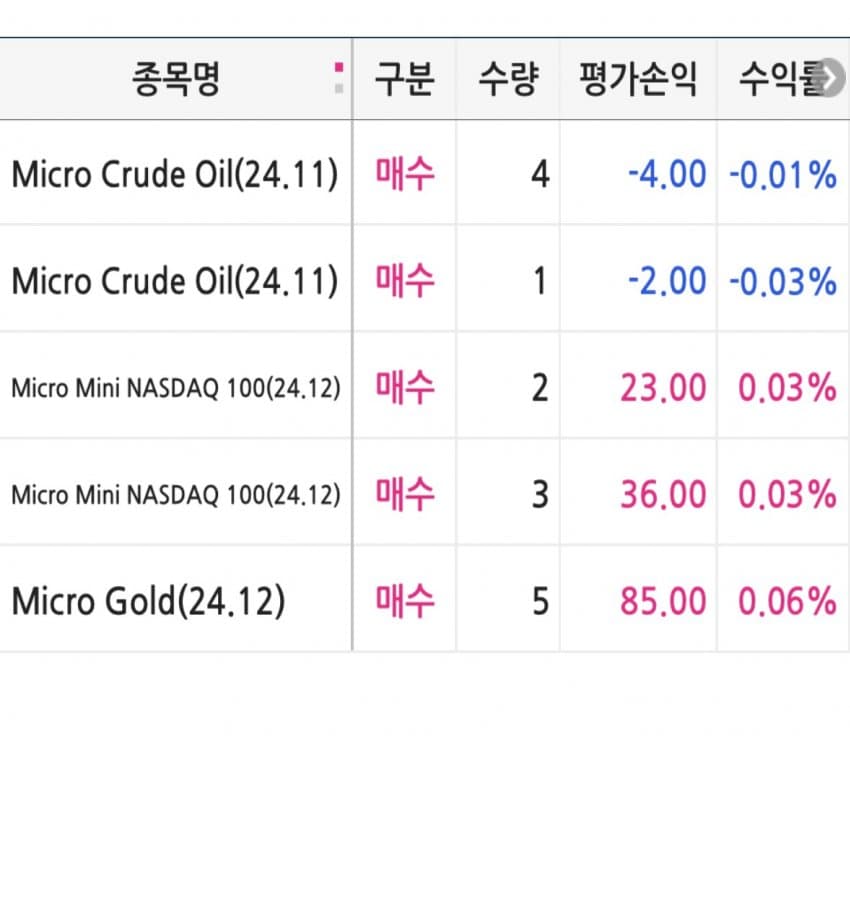This screenshot has width=850, height=918.
Task: Click the -0.01% return rate cell
Action: pos(782,175)
